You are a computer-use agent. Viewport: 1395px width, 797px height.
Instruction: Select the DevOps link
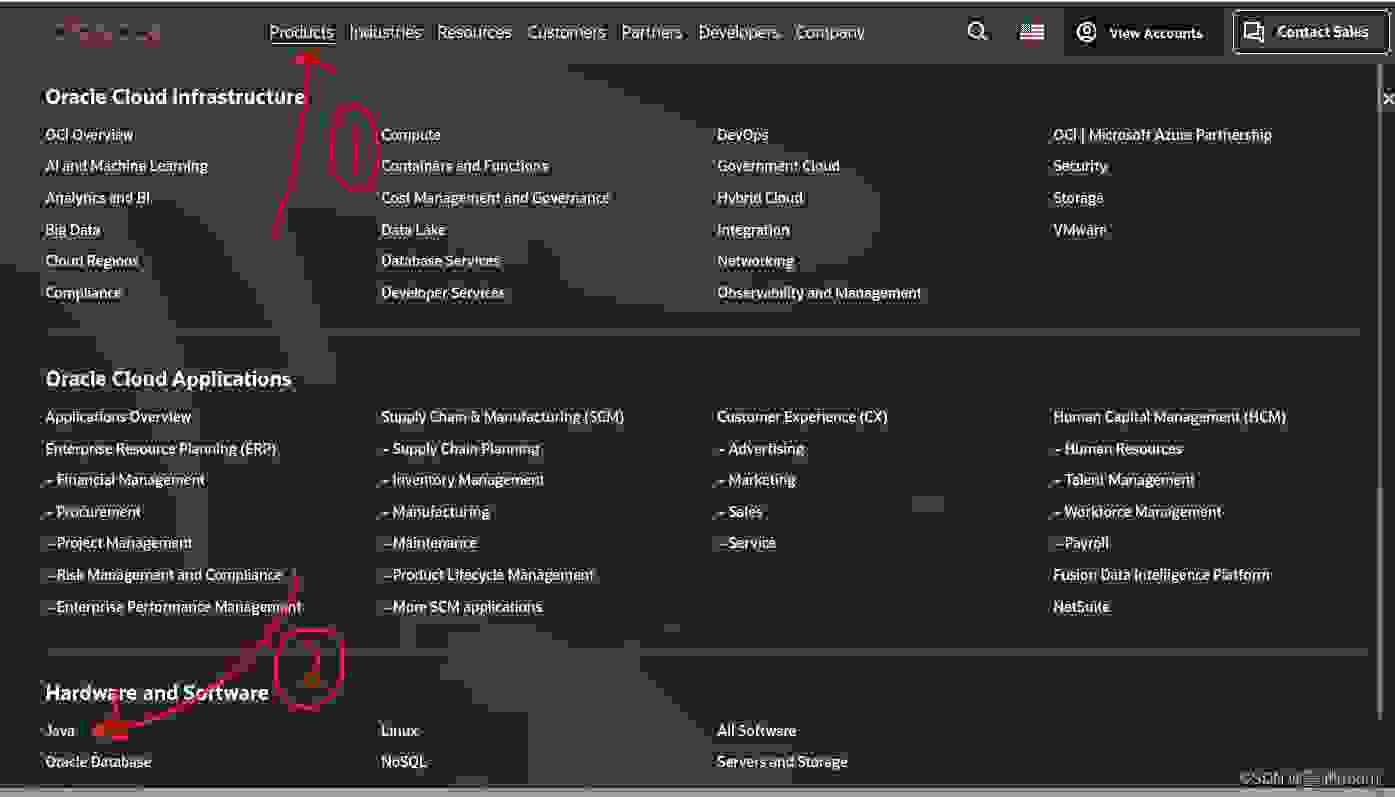pyautogui.click(x=742, y=134)
